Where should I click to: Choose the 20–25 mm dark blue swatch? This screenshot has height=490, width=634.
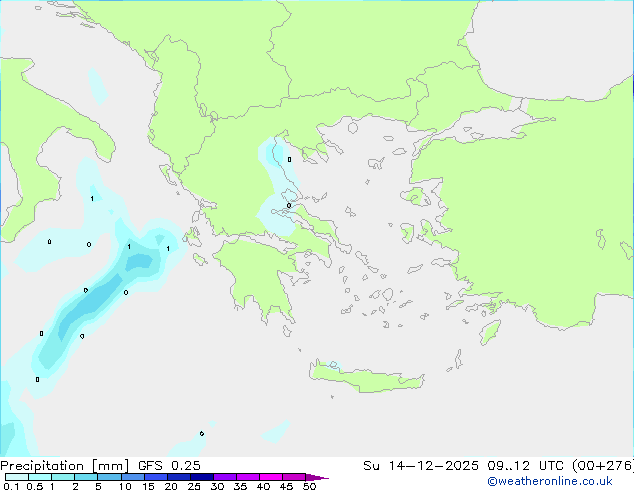179,477
